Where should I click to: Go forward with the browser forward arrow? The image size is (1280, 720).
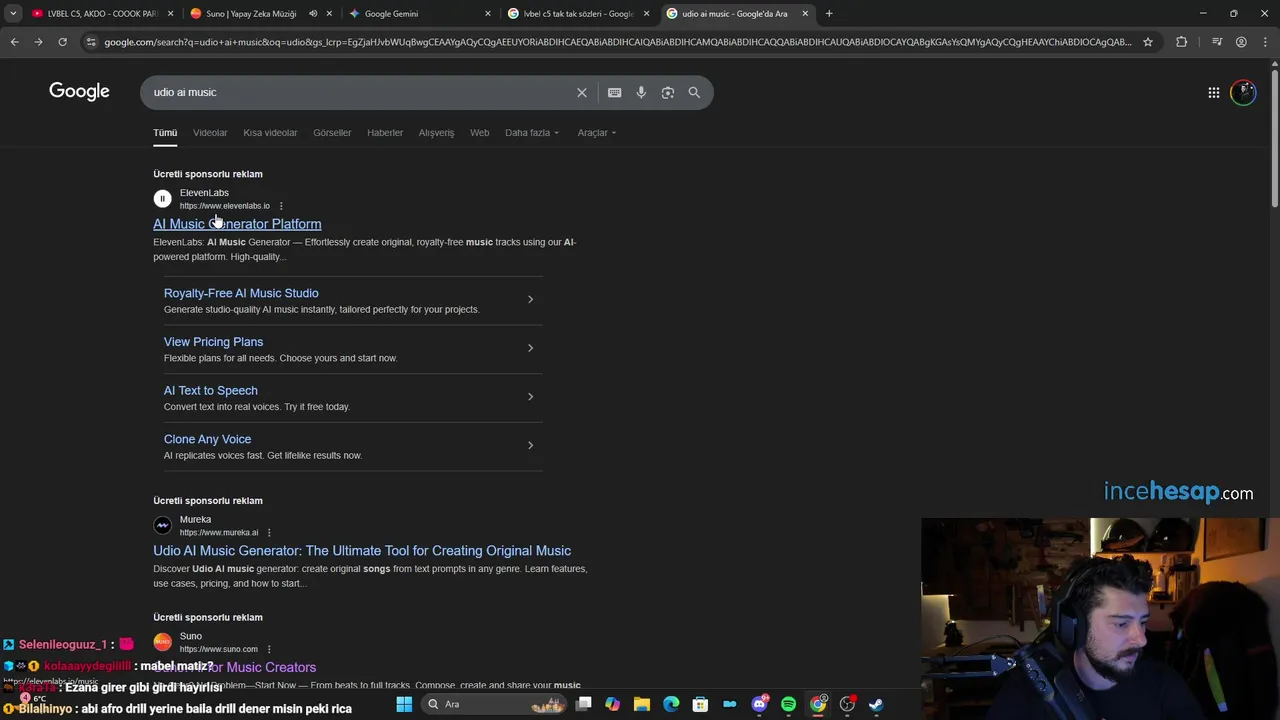(38, 42)
